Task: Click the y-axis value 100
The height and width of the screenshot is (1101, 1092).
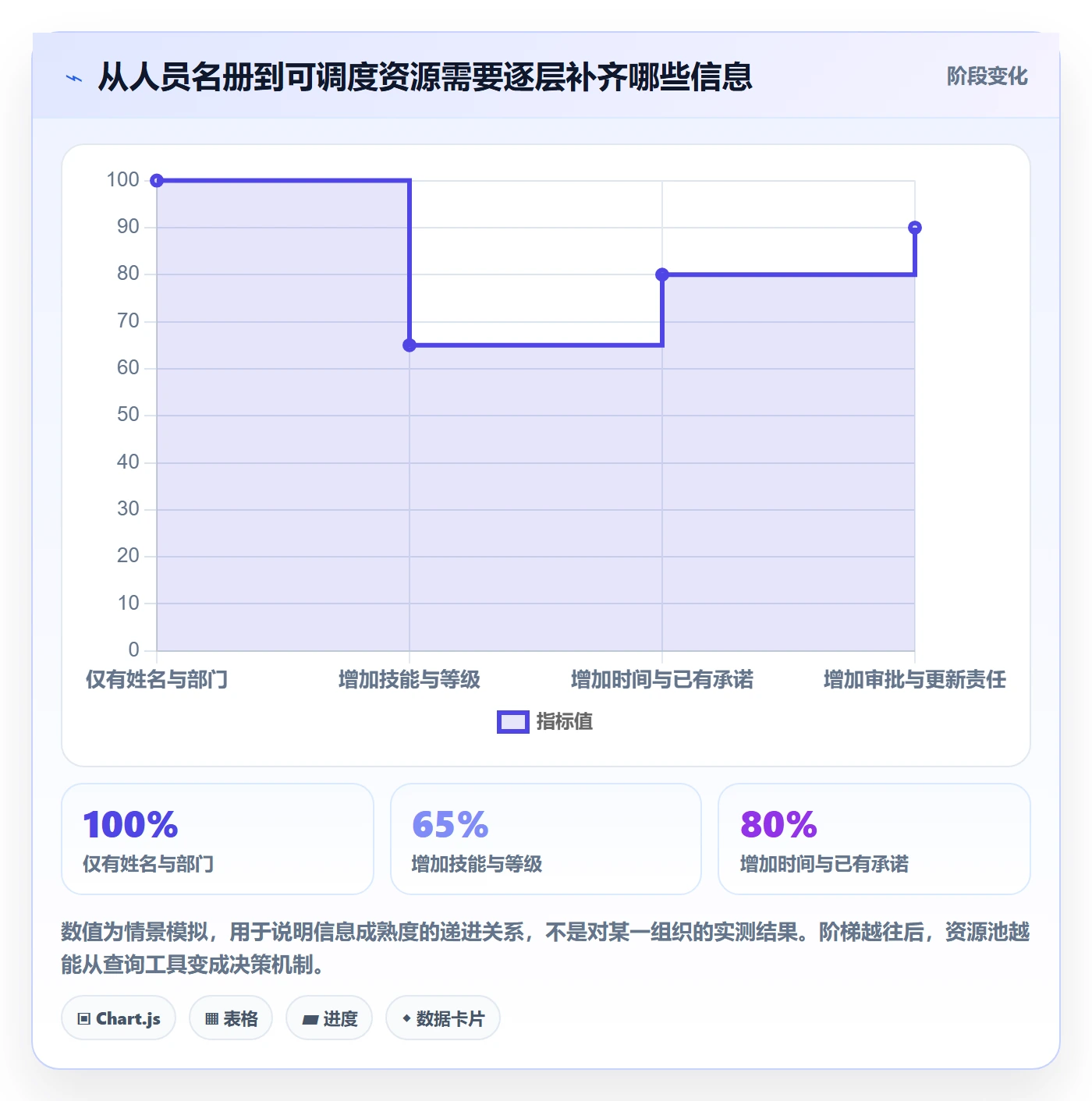Action: [x=122, y=180]
